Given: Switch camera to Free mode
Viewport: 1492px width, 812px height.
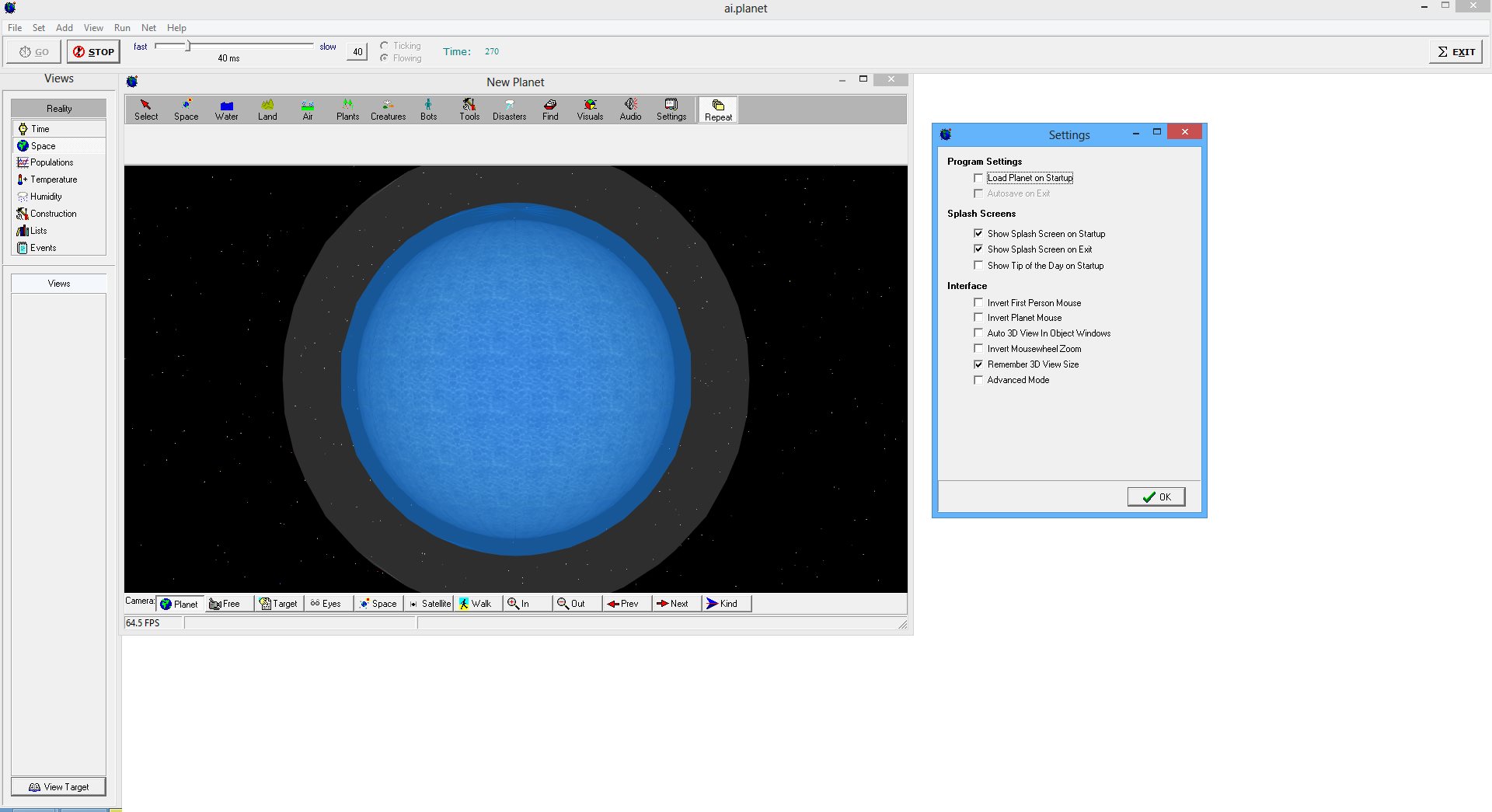Looking at the screenshot, I should coord(229,604).
